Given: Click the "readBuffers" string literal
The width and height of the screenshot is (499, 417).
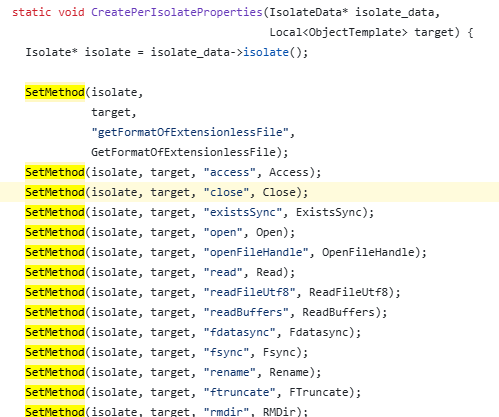Looking at the screenshot, I should pyautogui.click(x=246, y=312).
